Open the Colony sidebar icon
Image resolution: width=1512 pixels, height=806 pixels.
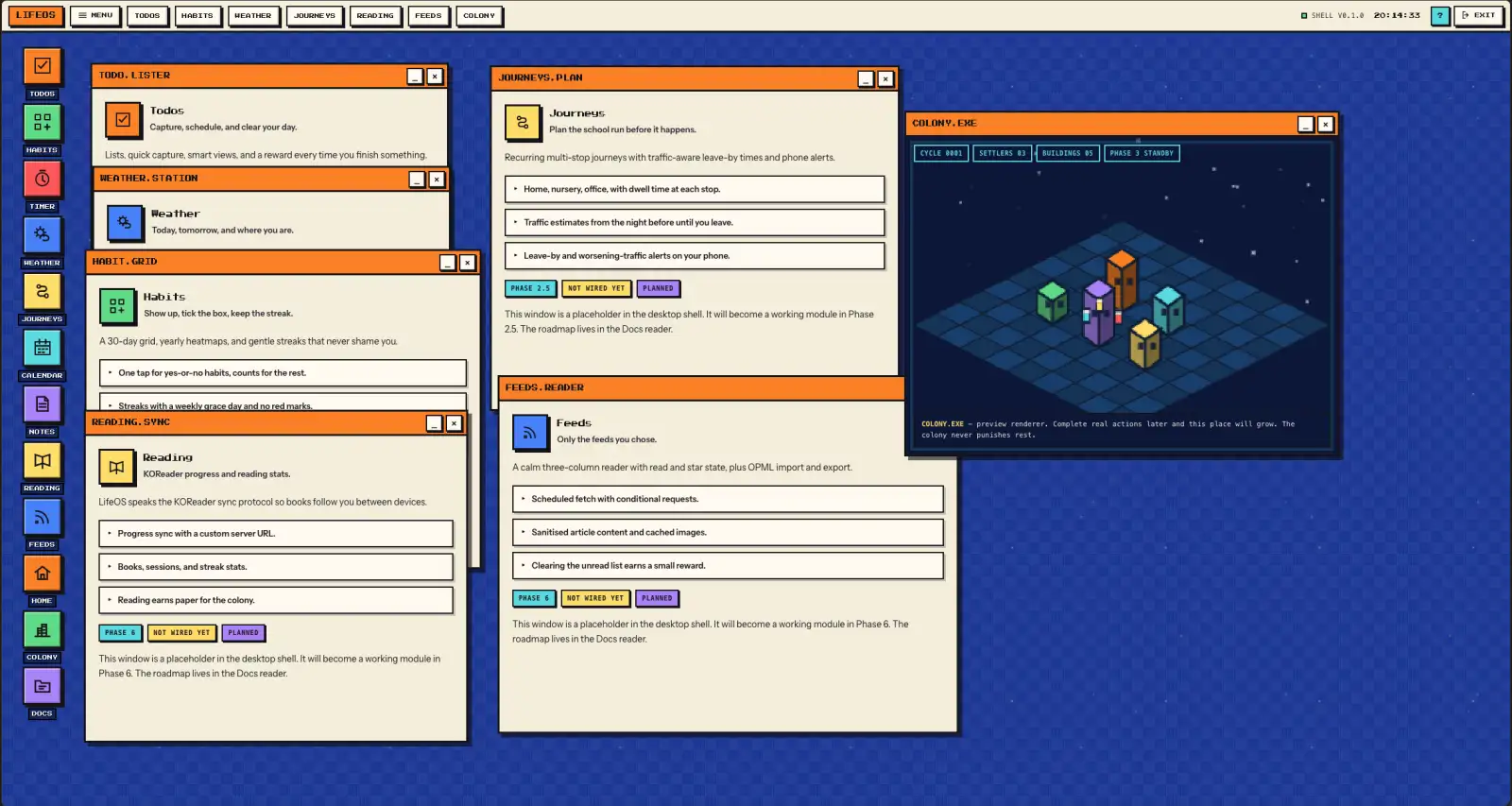pyautogui.click(x=43, y=629)
